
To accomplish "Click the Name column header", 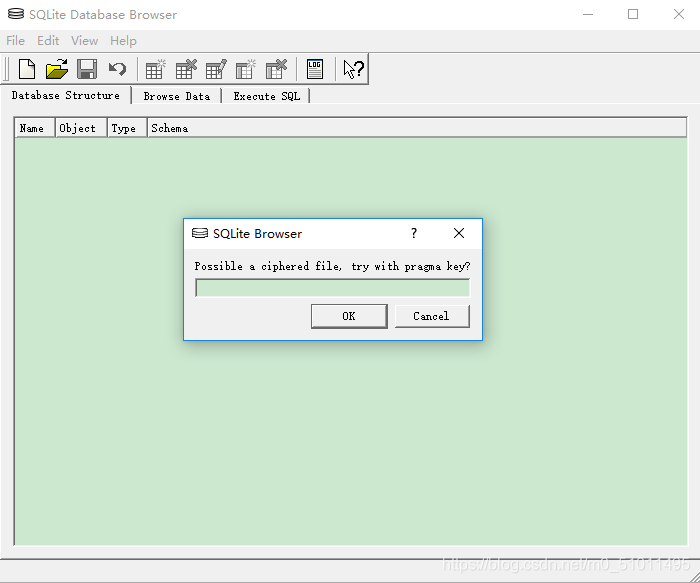I will point(34,128).
